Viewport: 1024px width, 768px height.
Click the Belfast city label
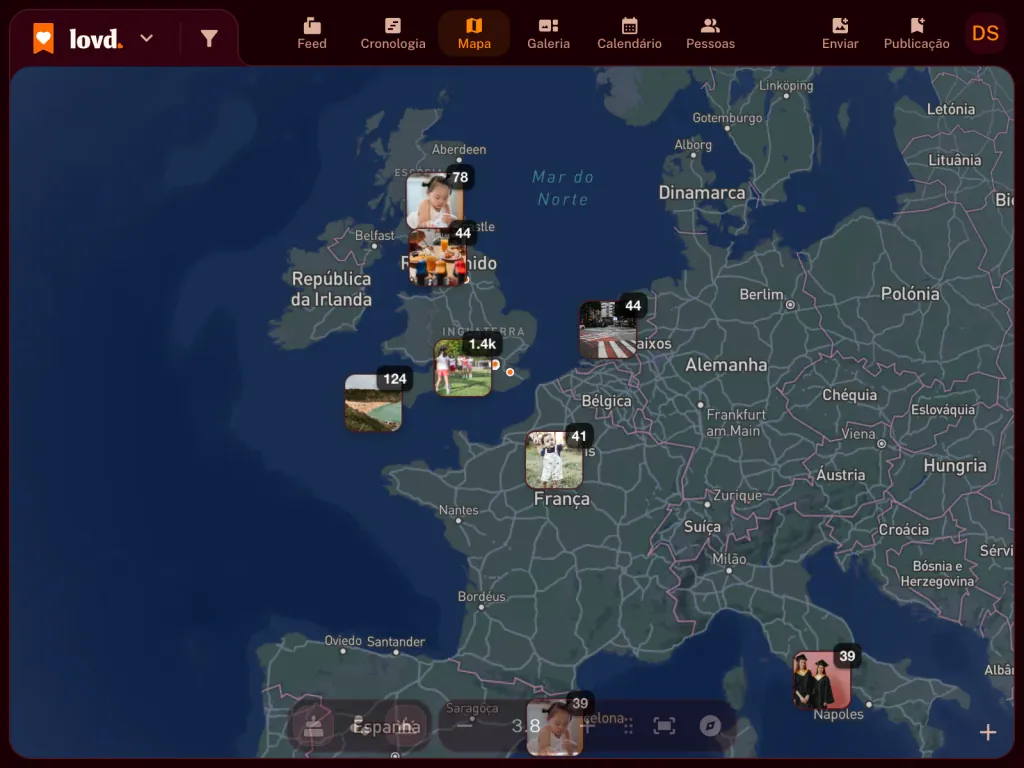[374, 235]
